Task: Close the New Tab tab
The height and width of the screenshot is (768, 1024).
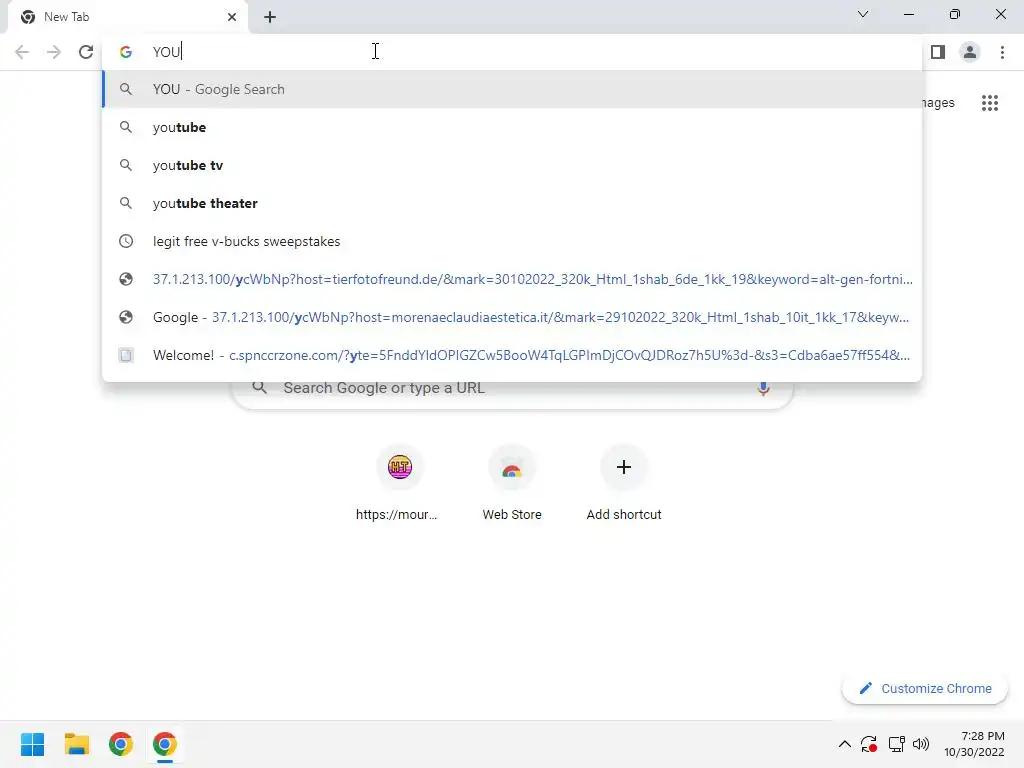Action: click(232, 17)
